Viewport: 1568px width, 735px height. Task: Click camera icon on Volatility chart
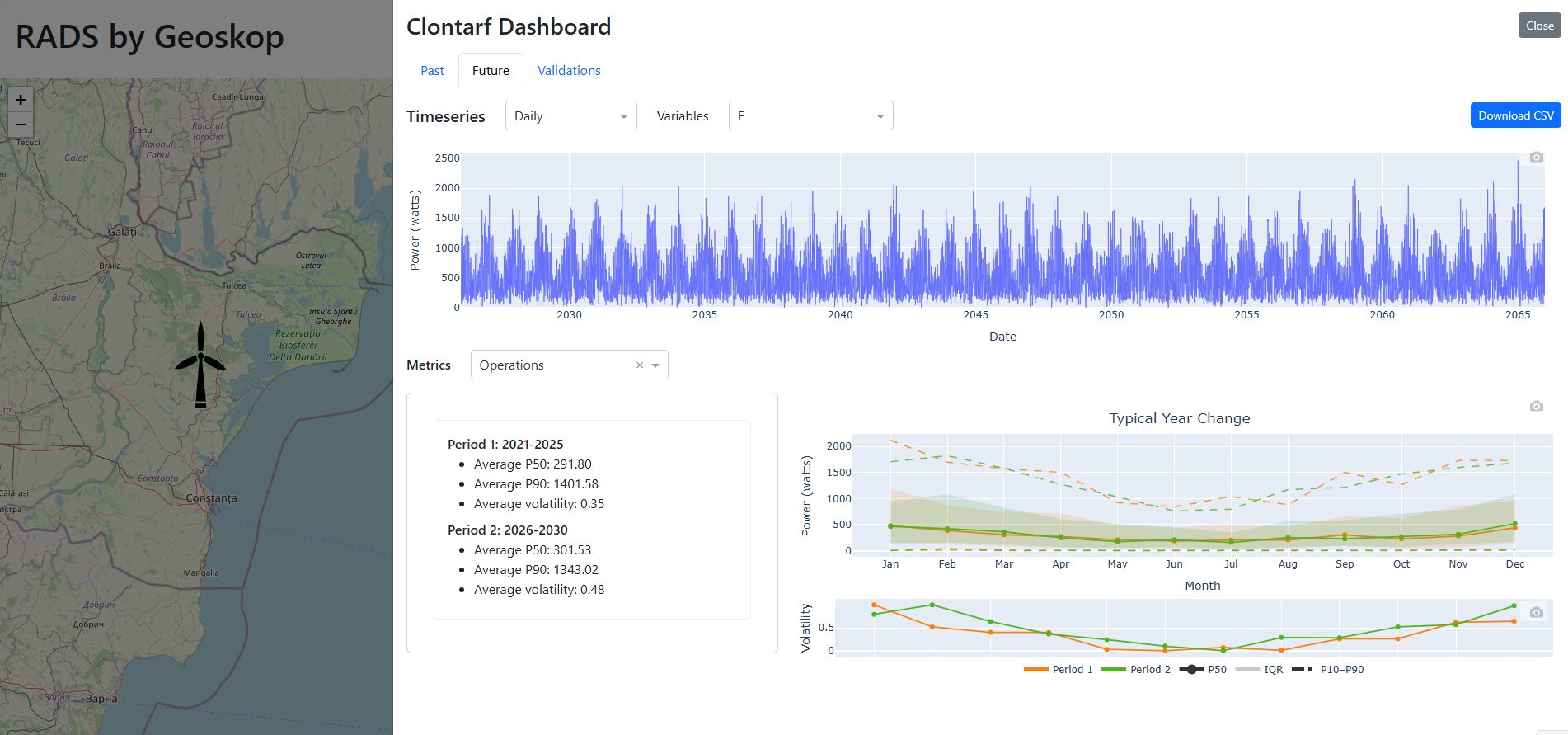tap(1536, 613)
